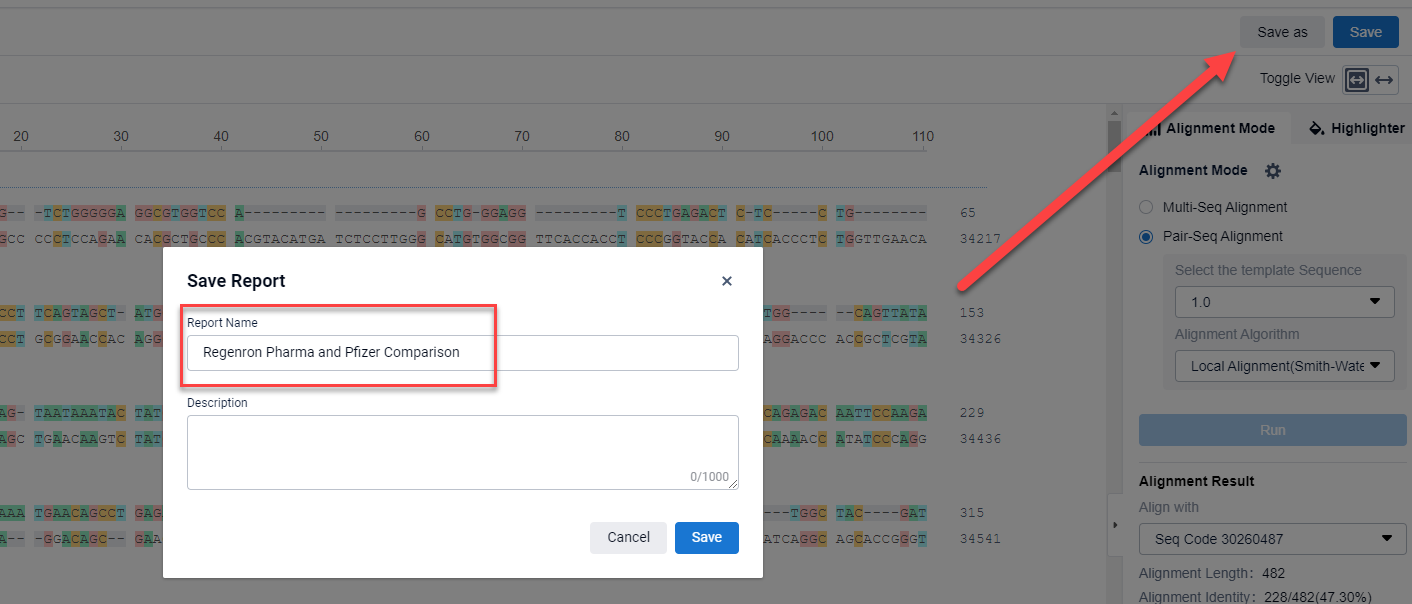Open the Seq Code 30260487 dropdown
The width and height of the screenshot is (1412, 604).
[1272, 539]
